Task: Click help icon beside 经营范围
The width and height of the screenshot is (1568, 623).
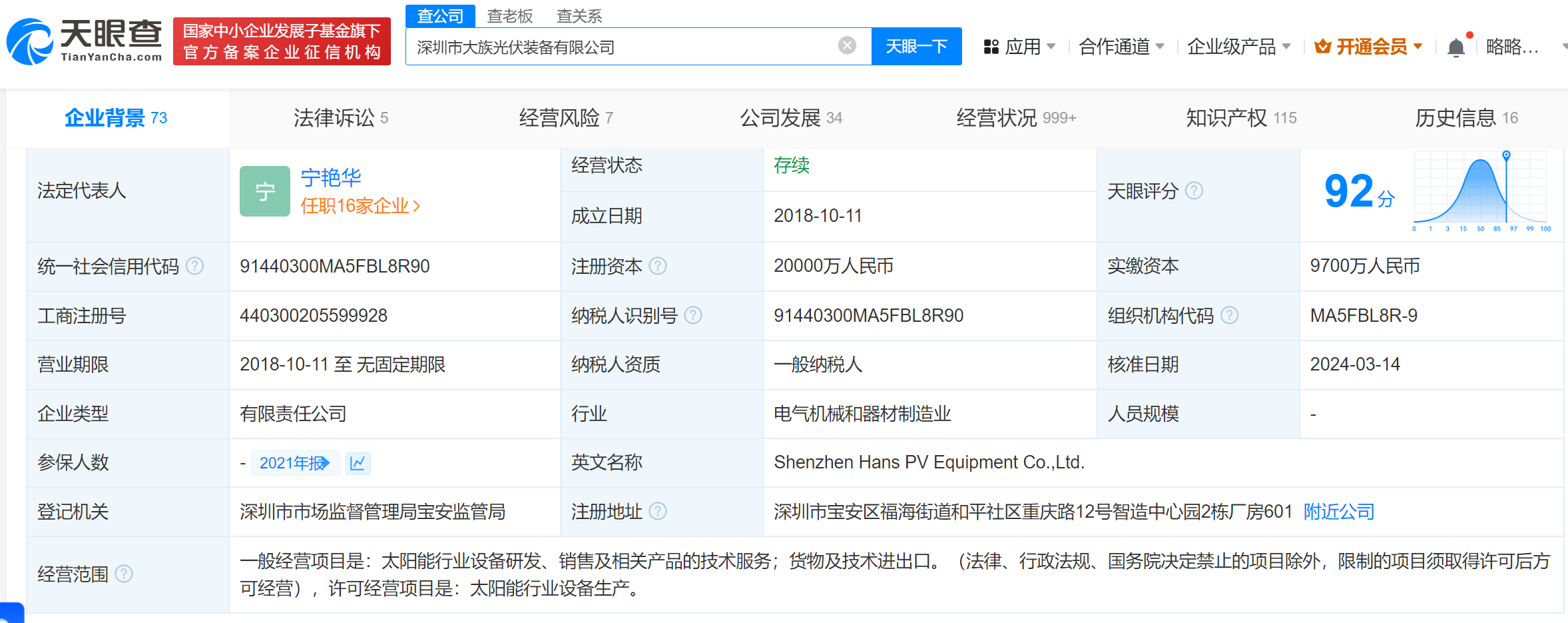Action: pos(124,574)
